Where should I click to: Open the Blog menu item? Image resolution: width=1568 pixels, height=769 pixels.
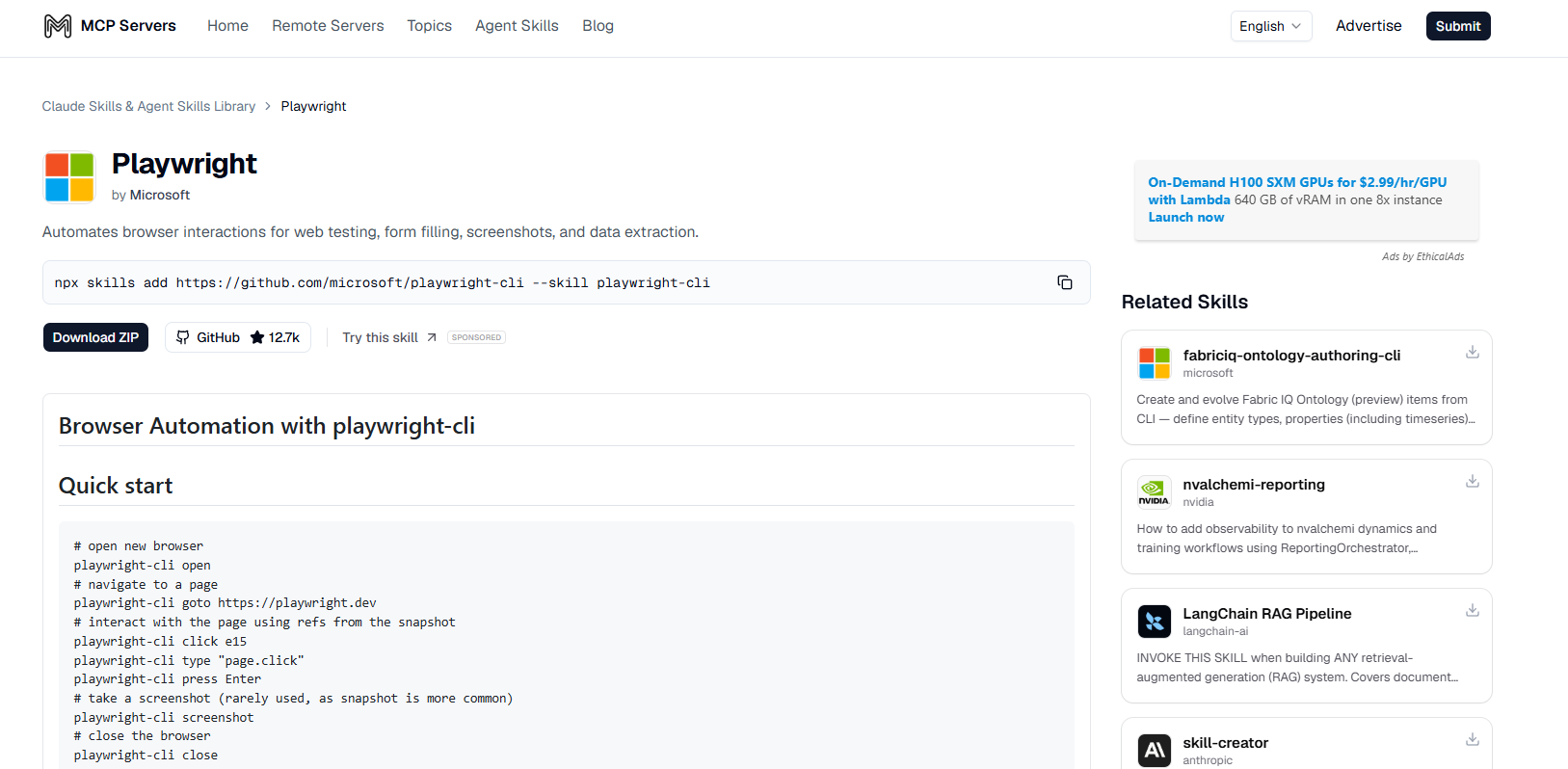point(598,26)
